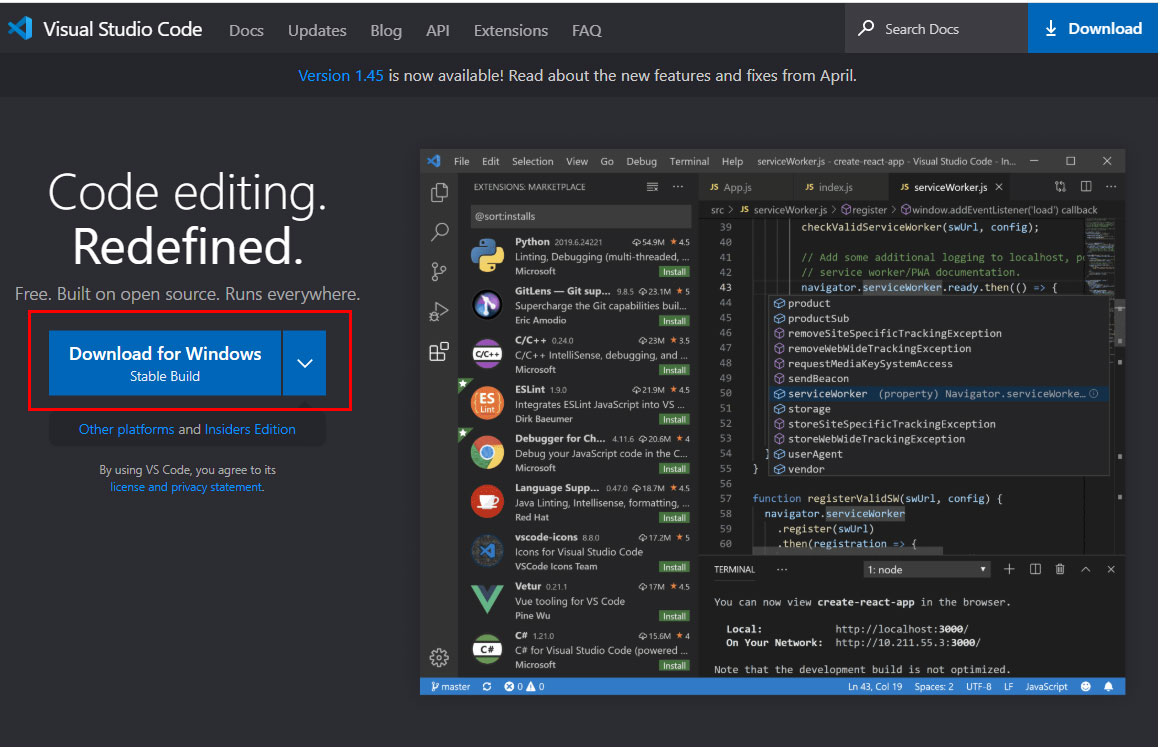The width and height of the screenshot is (1160, 748).
Task: Click the top-right Download button
Action: [x=1093, y=28]
